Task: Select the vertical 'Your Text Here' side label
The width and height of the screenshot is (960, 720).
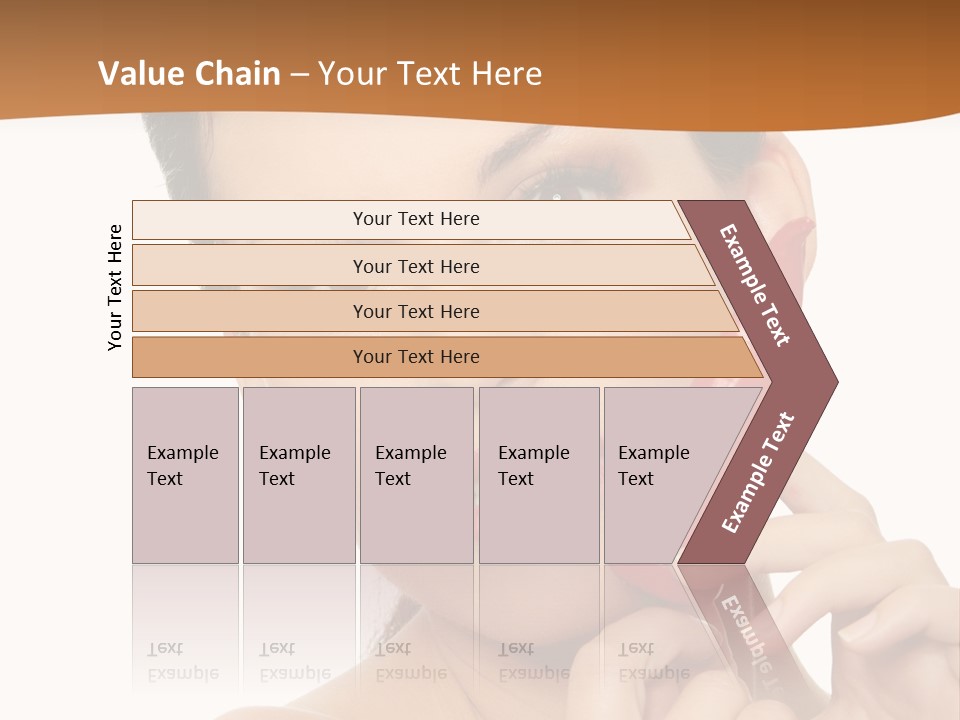Action: pos(114,287)
